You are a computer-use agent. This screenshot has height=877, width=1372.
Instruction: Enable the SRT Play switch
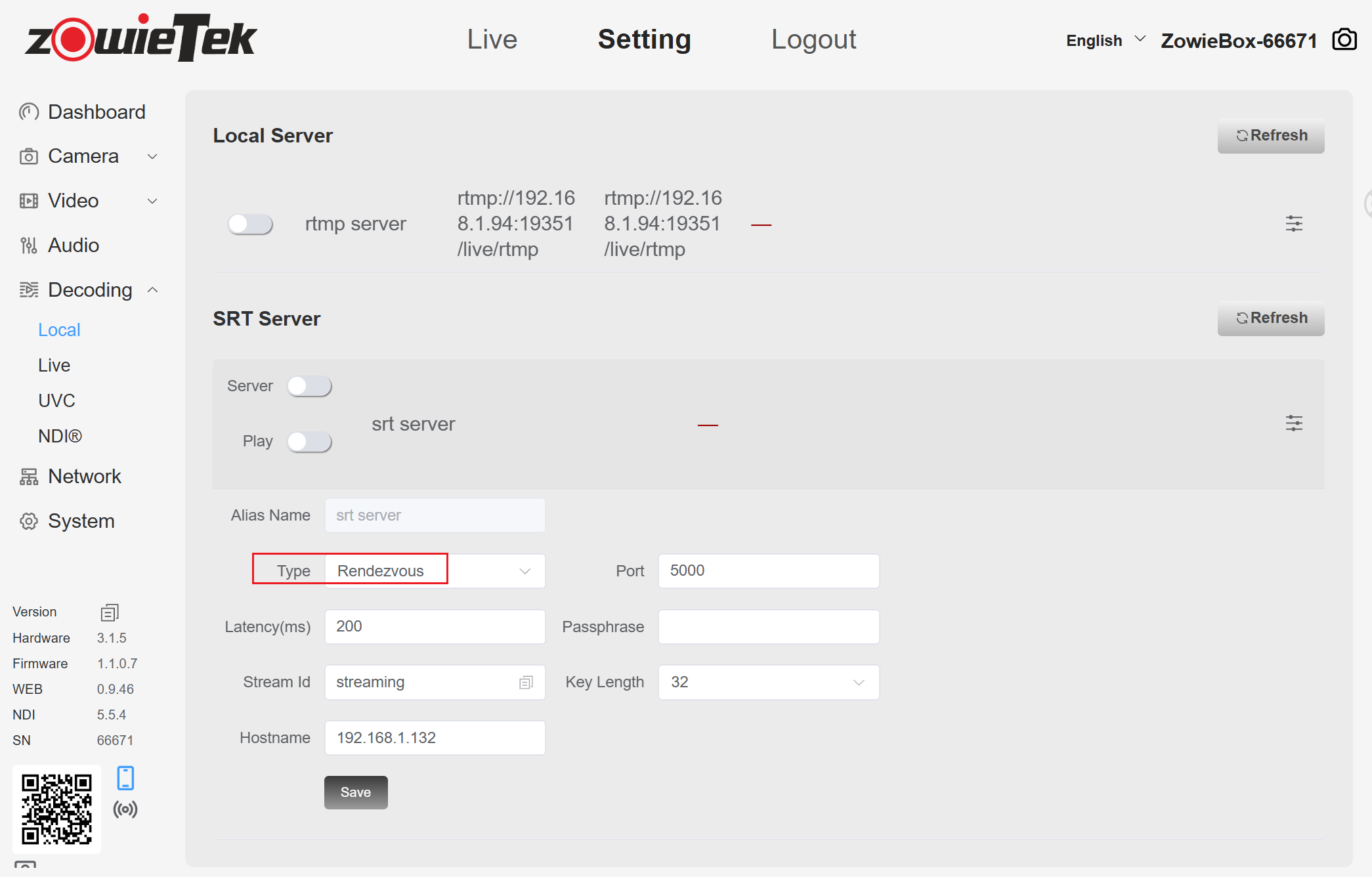point(309,442)
